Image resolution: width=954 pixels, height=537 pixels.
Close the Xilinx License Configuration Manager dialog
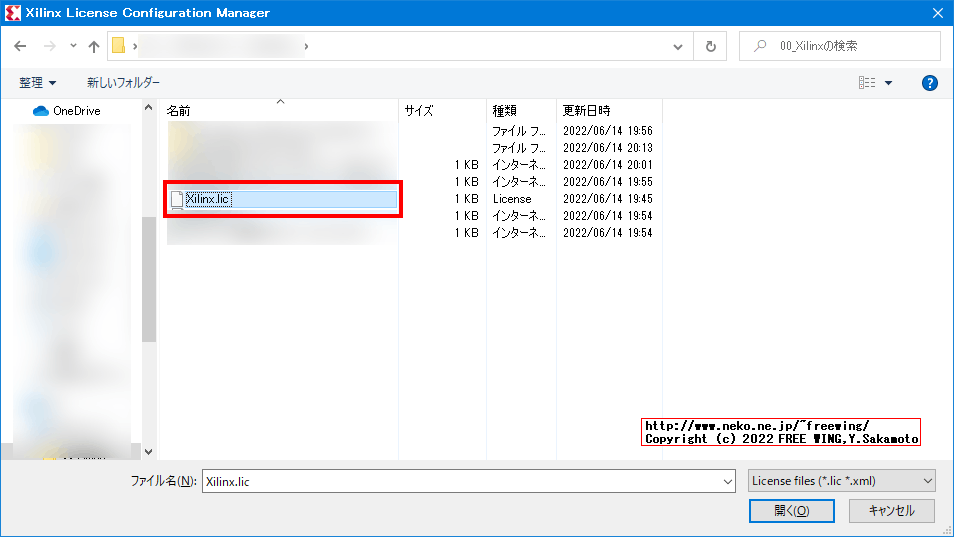click(x=938, y=13)
